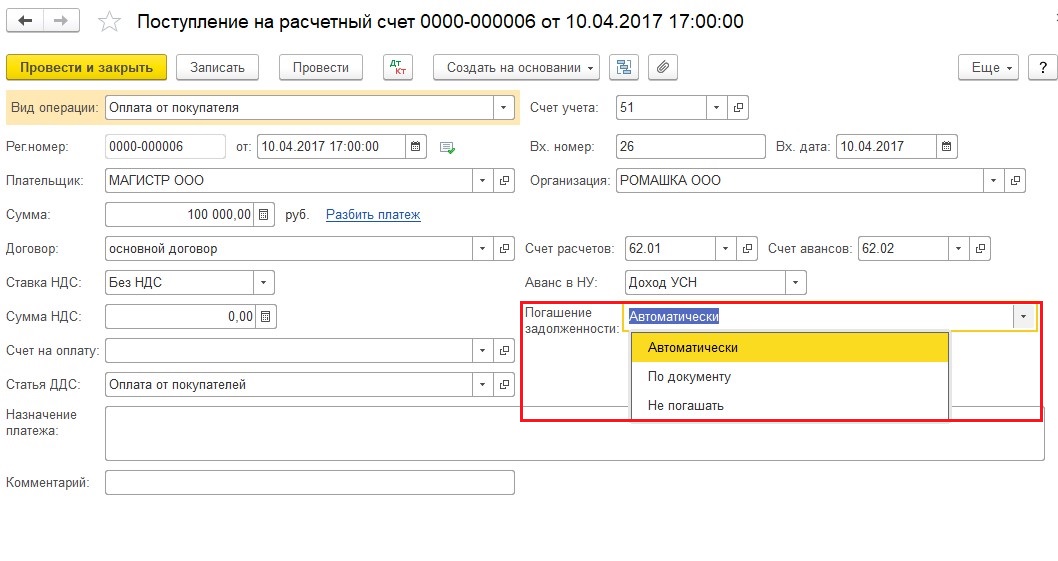Click the back navigation arrow
Image resolution: width=1058 pixels, height=561 pixels.
pyautogui.click(x=26, y=21)
